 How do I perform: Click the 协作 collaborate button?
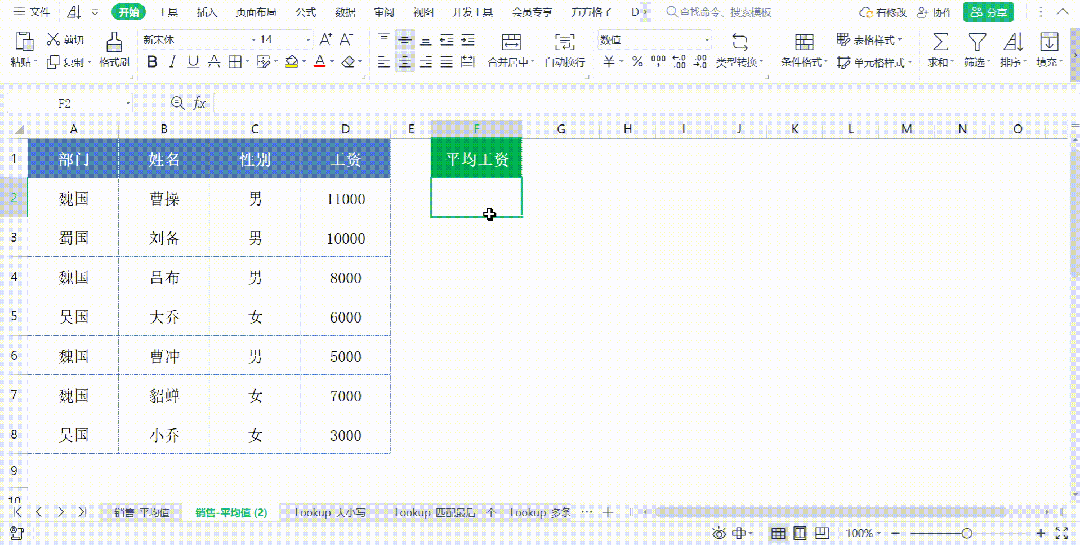click(934, 12)
